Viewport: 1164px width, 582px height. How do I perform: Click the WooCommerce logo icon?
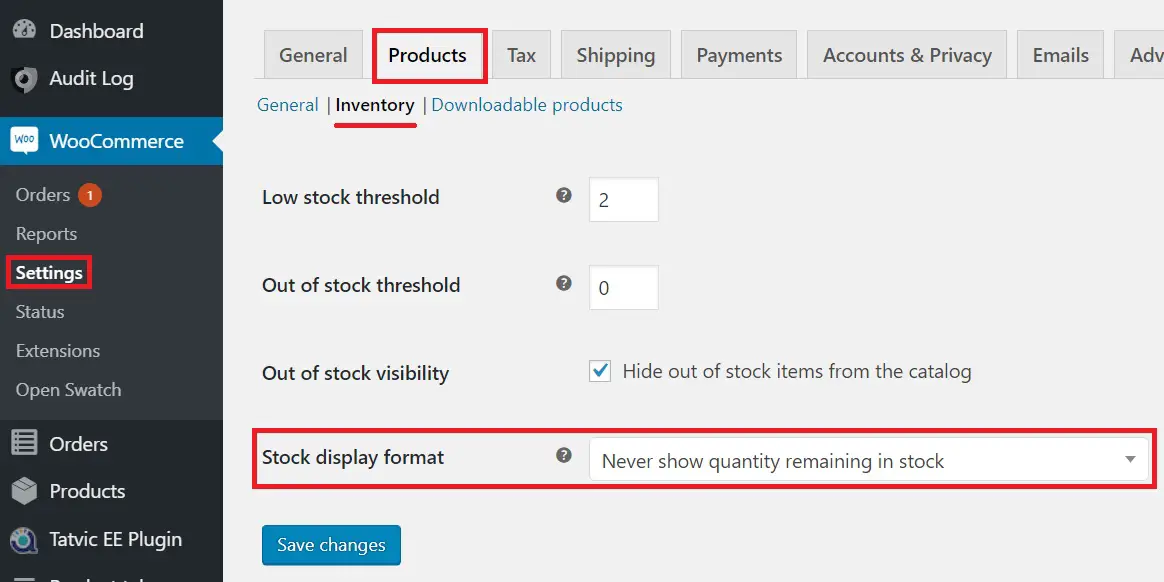pos(24,140)
